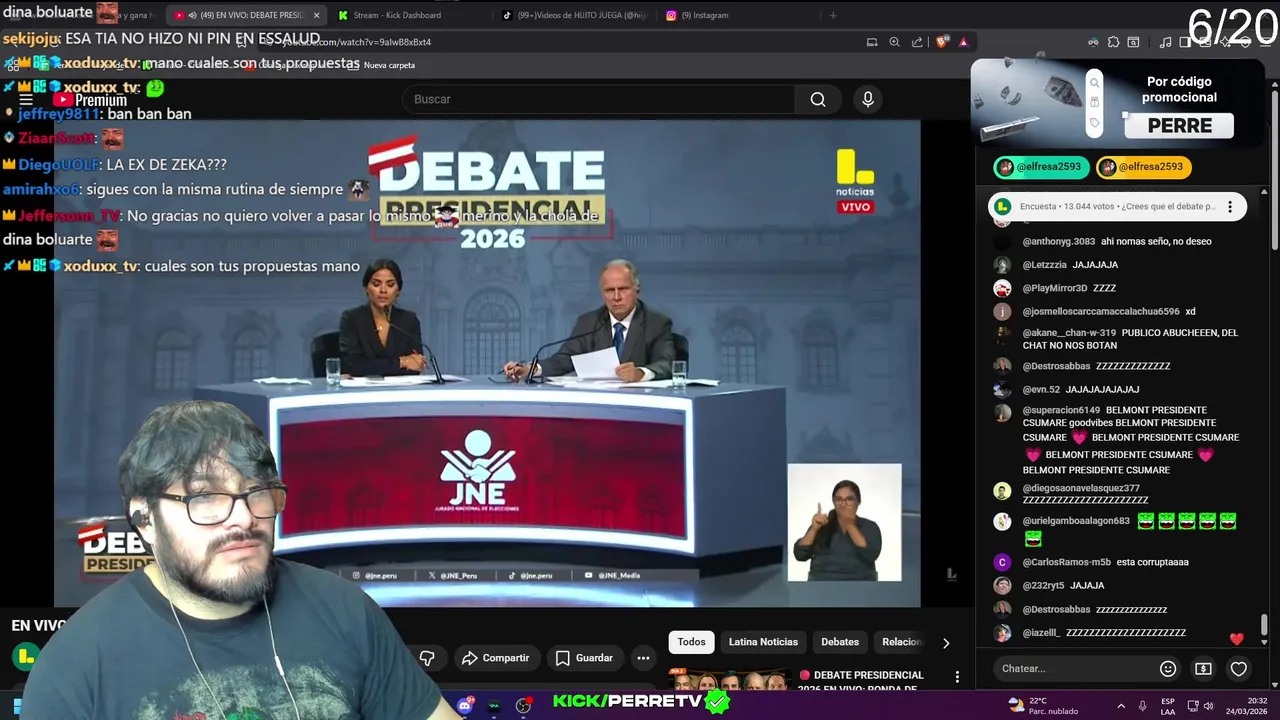Click the debate video player
1280x720 pixels.
(x=487, y=363)
